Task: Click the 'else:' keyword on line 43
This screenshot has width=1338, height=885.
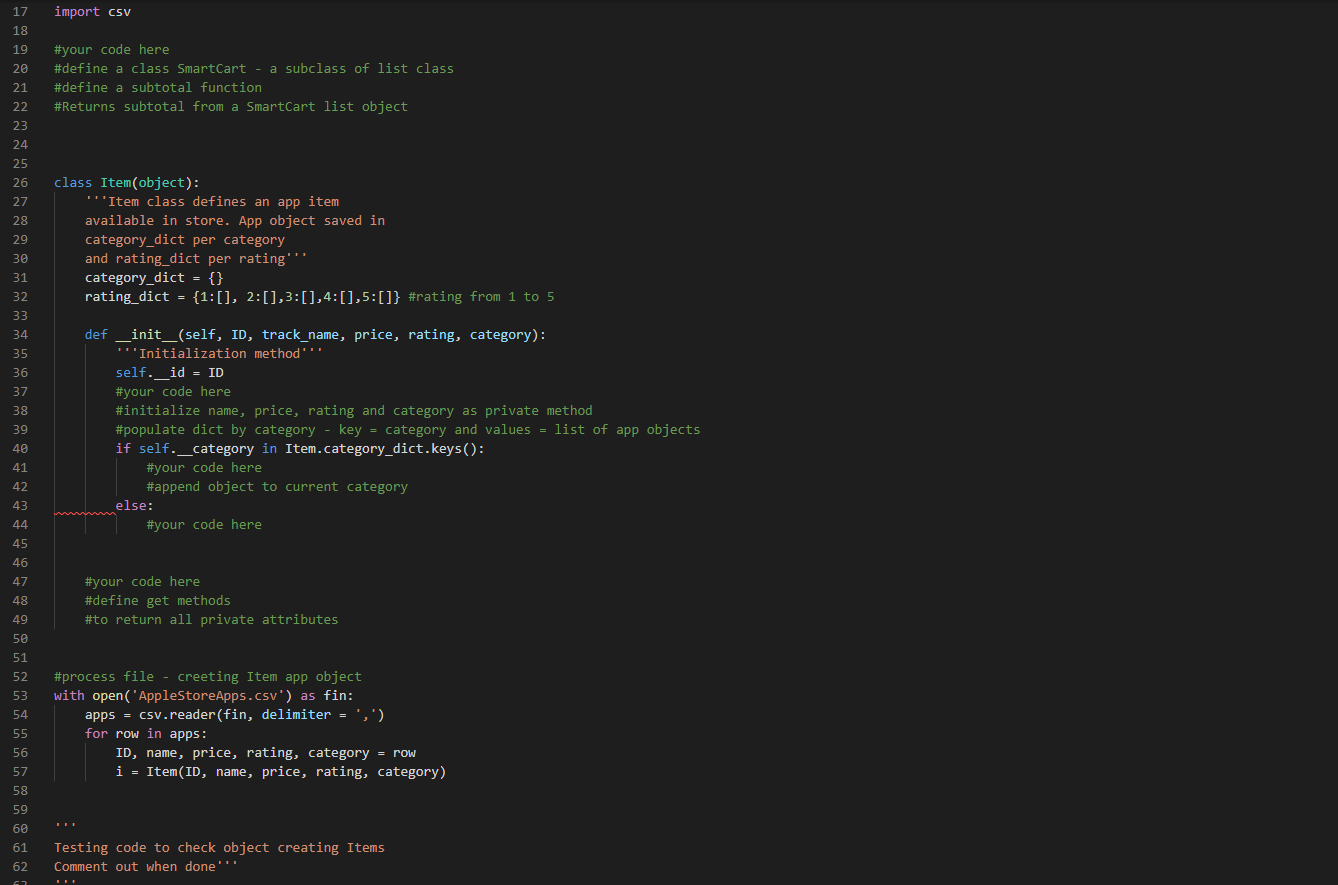Action: [x=135, y=506]
